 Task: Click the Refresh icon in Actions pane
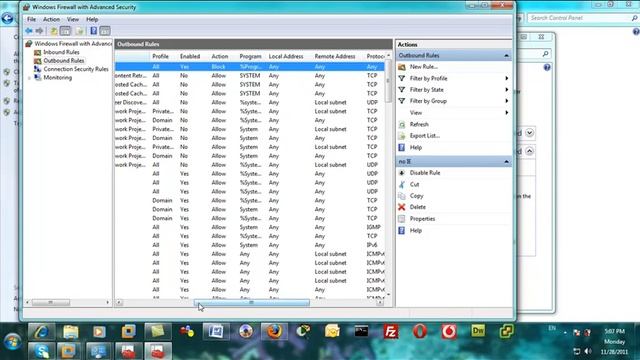point(402,124)
